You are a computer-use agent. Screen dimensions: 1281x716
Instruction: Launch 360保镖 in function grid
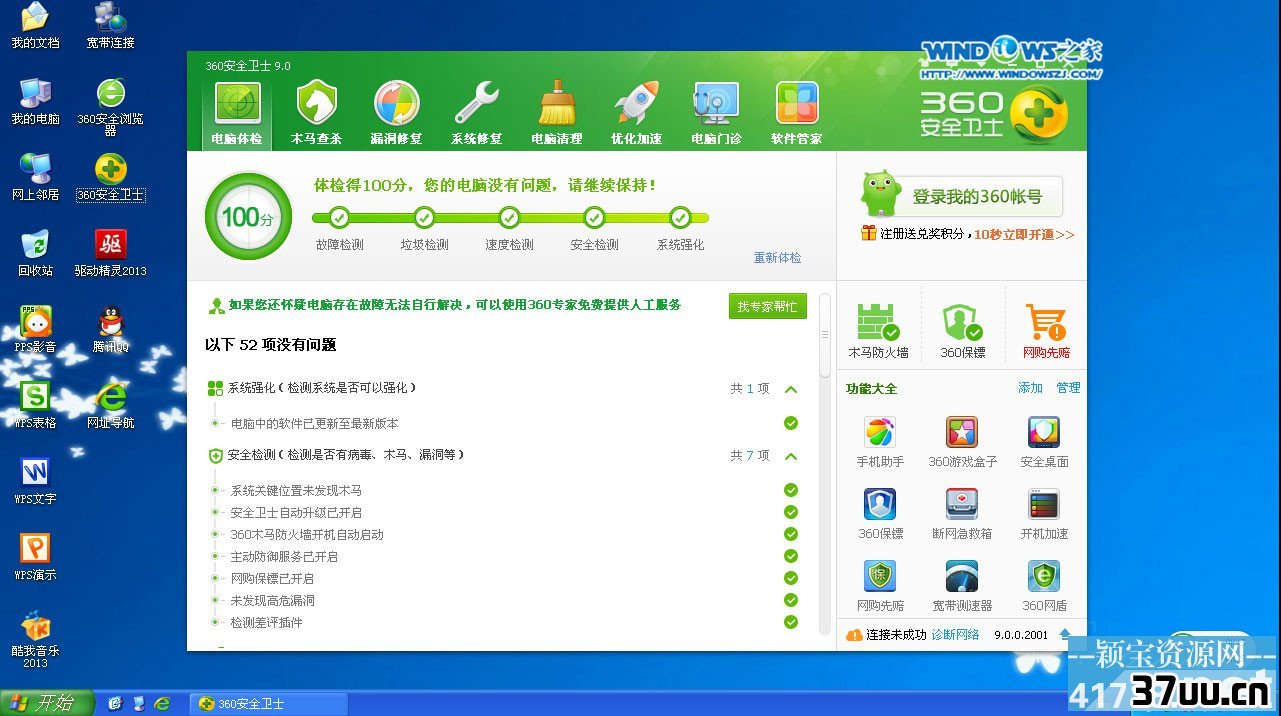(x=880, y=514)
